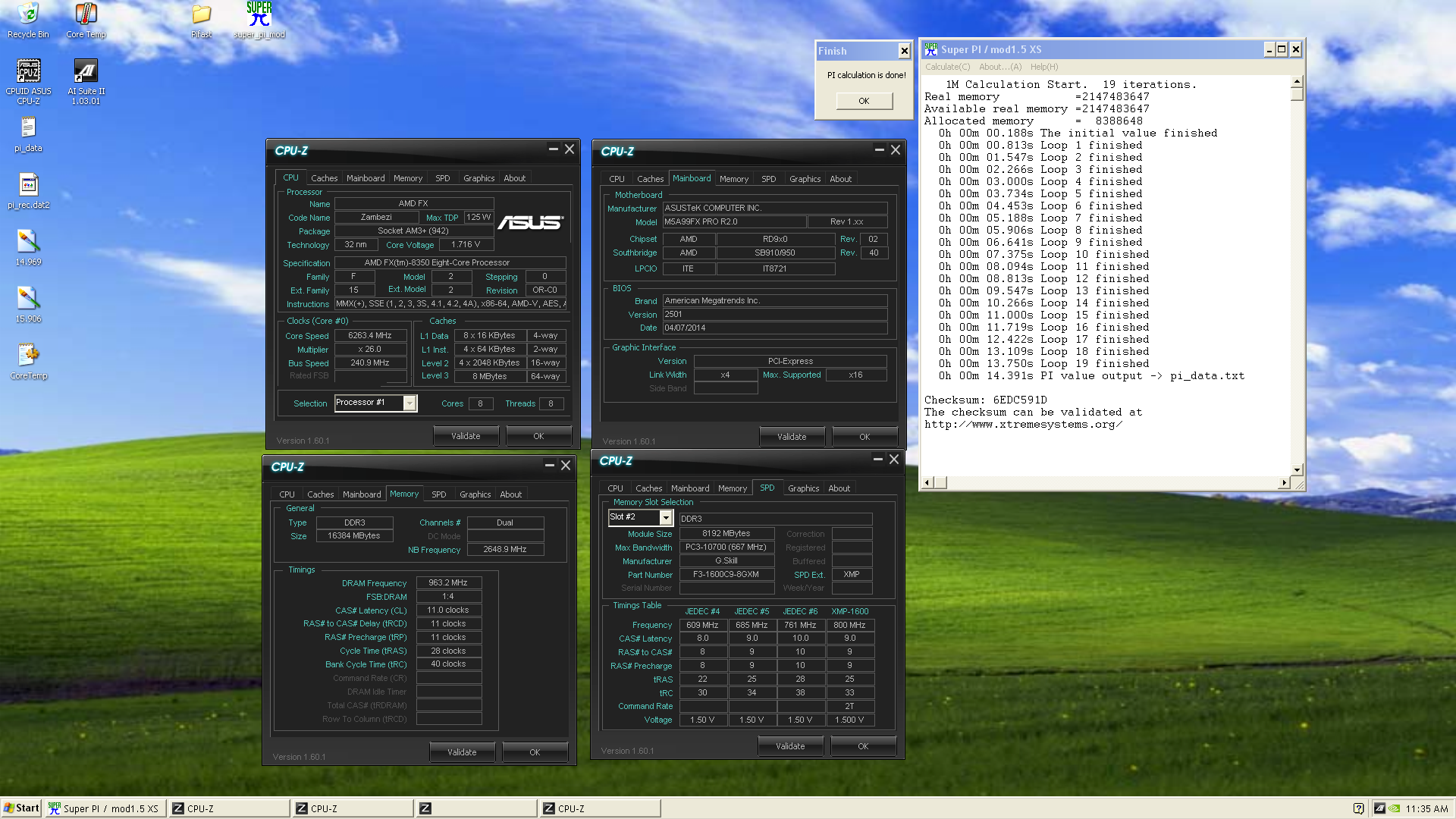
Task: Open the pi_data text file icon
Action: coord(28,134)
